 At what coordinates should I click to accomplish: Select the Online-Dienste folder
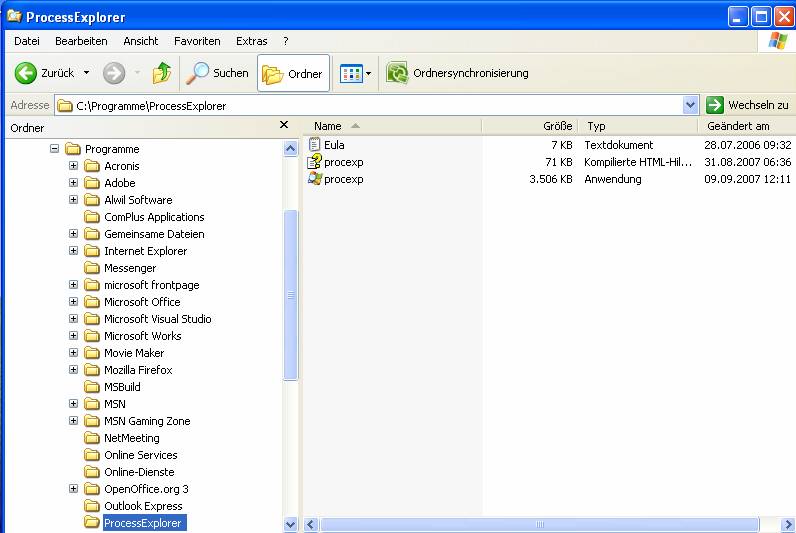coord(139,472)
